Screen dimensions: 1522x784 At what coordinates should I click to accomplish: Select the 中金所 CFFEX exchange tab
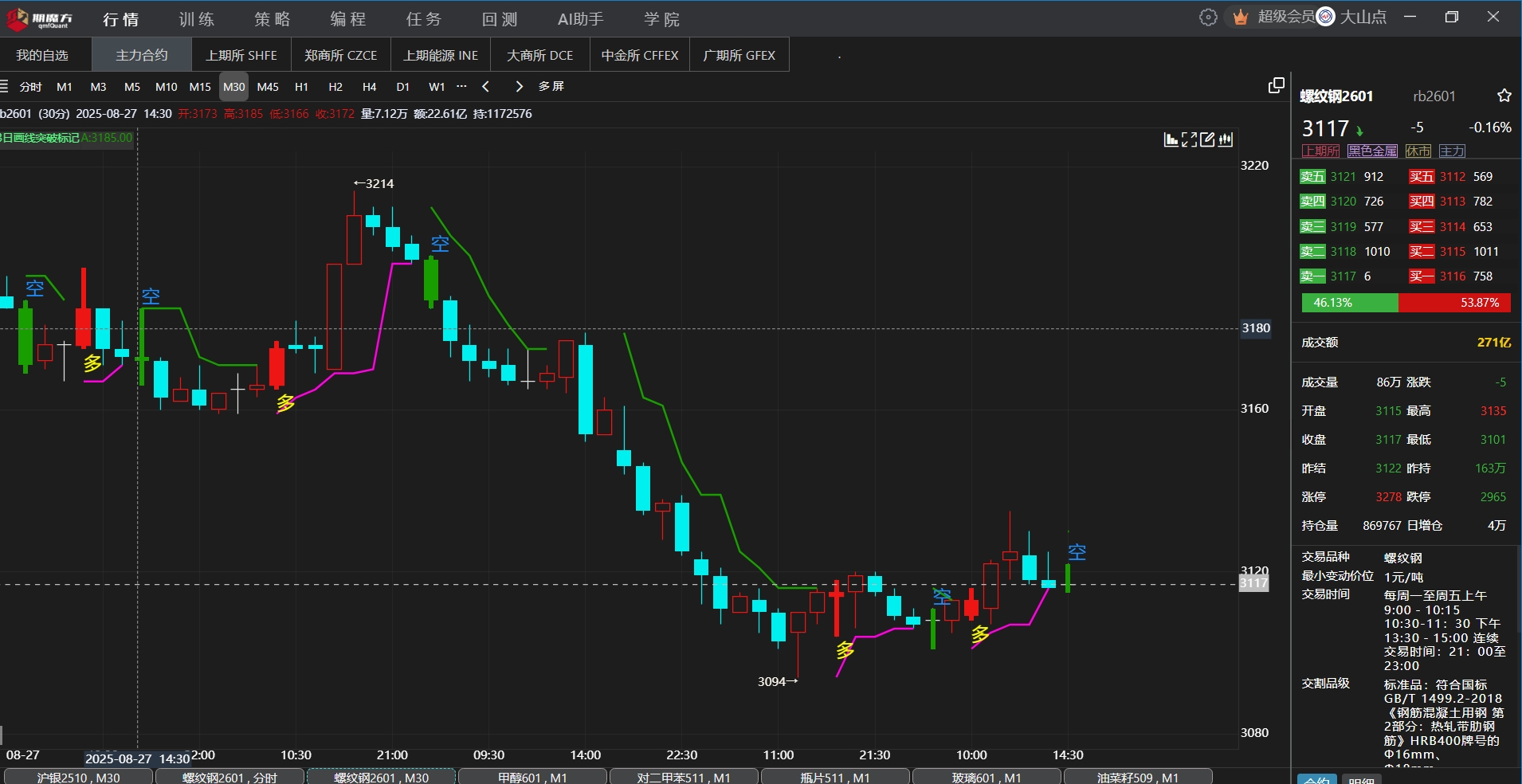coord(640,55)
